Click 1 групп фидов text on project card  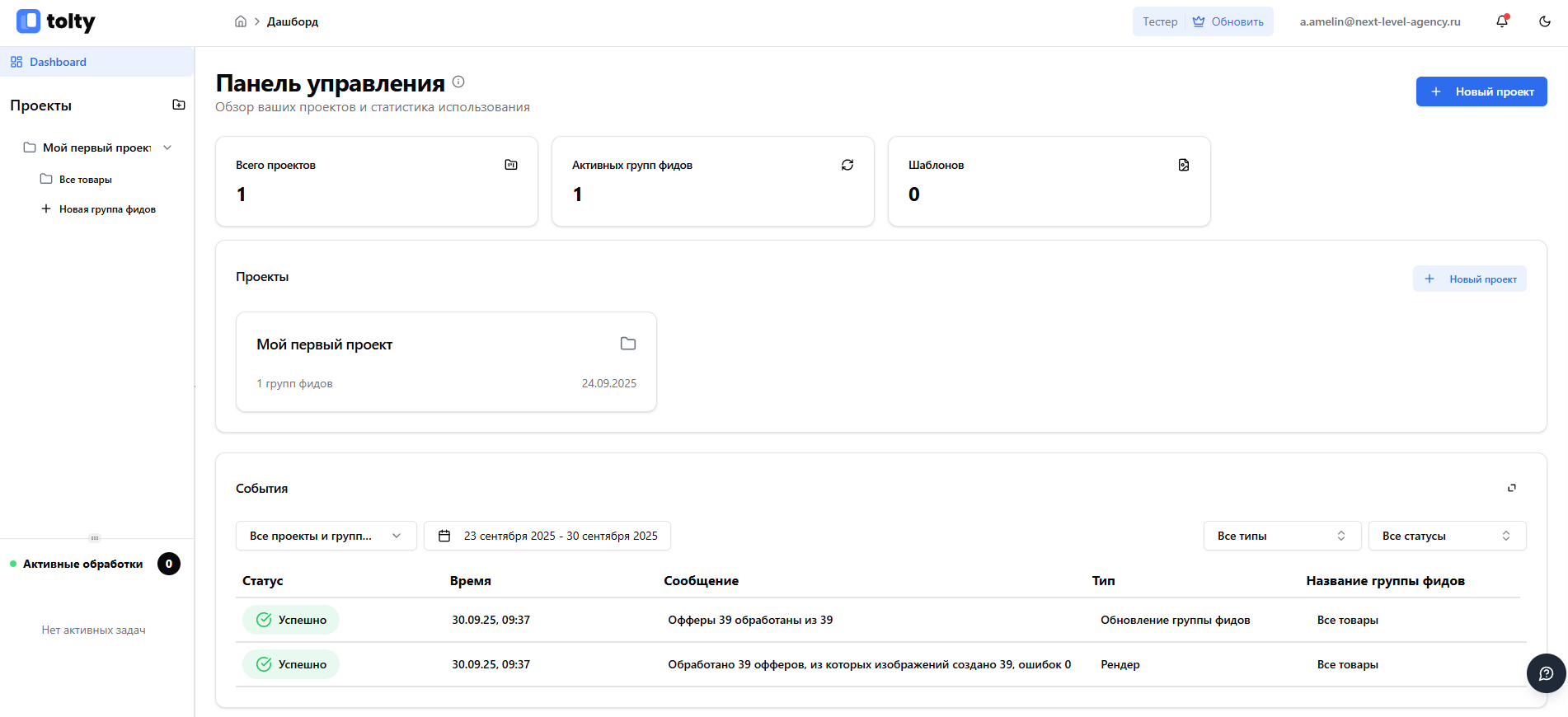coord(294,383)
